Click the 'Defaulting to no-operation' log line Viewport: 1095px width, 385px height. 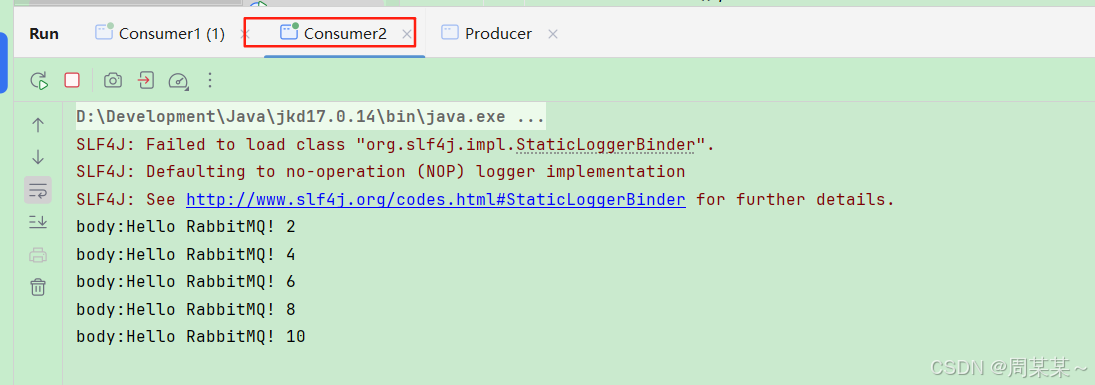[x=381, y=172]
